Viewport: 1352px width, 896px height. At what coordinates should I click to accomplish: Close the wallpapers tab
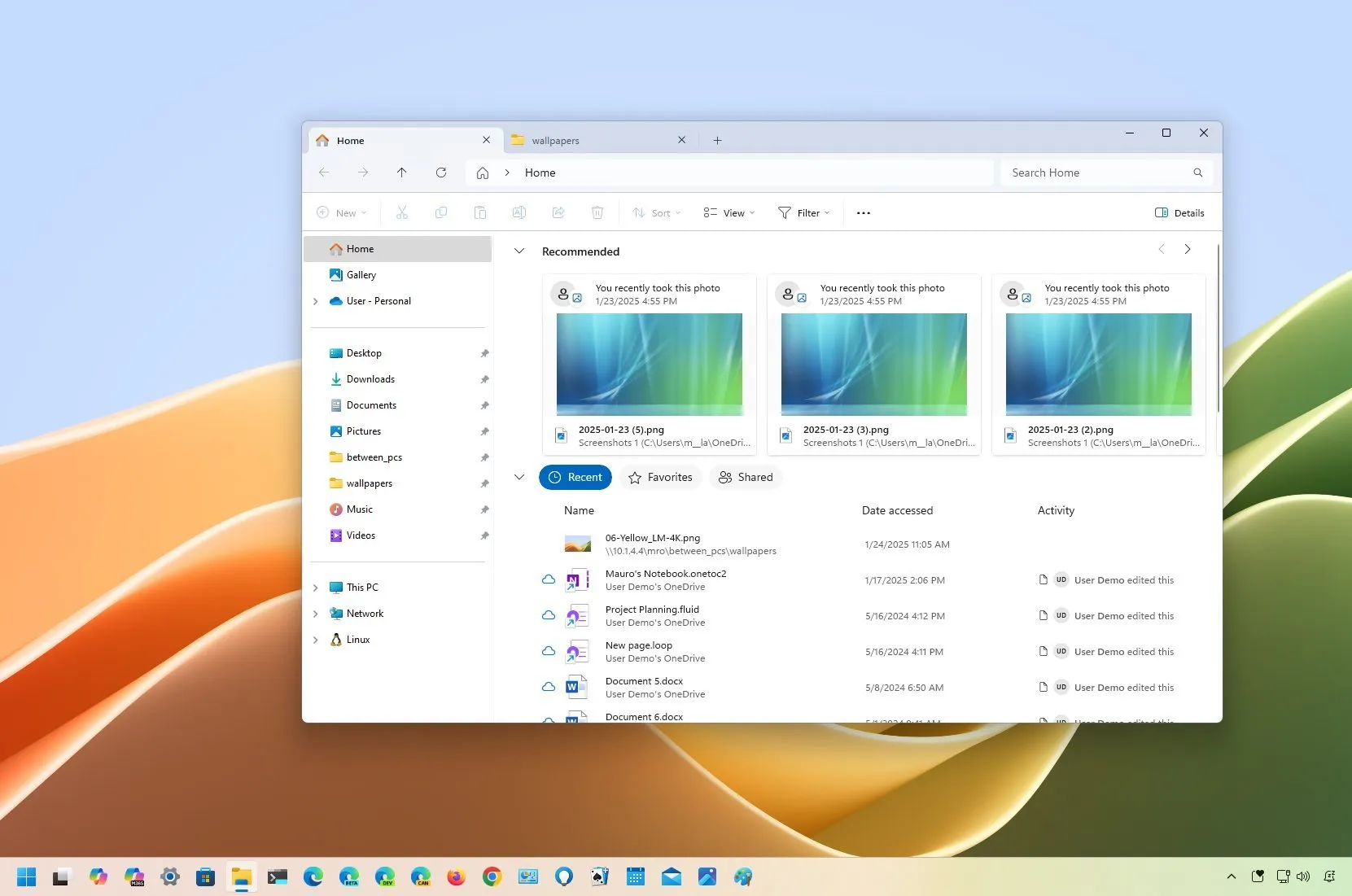pyautogui.click(x=681, y=140)
